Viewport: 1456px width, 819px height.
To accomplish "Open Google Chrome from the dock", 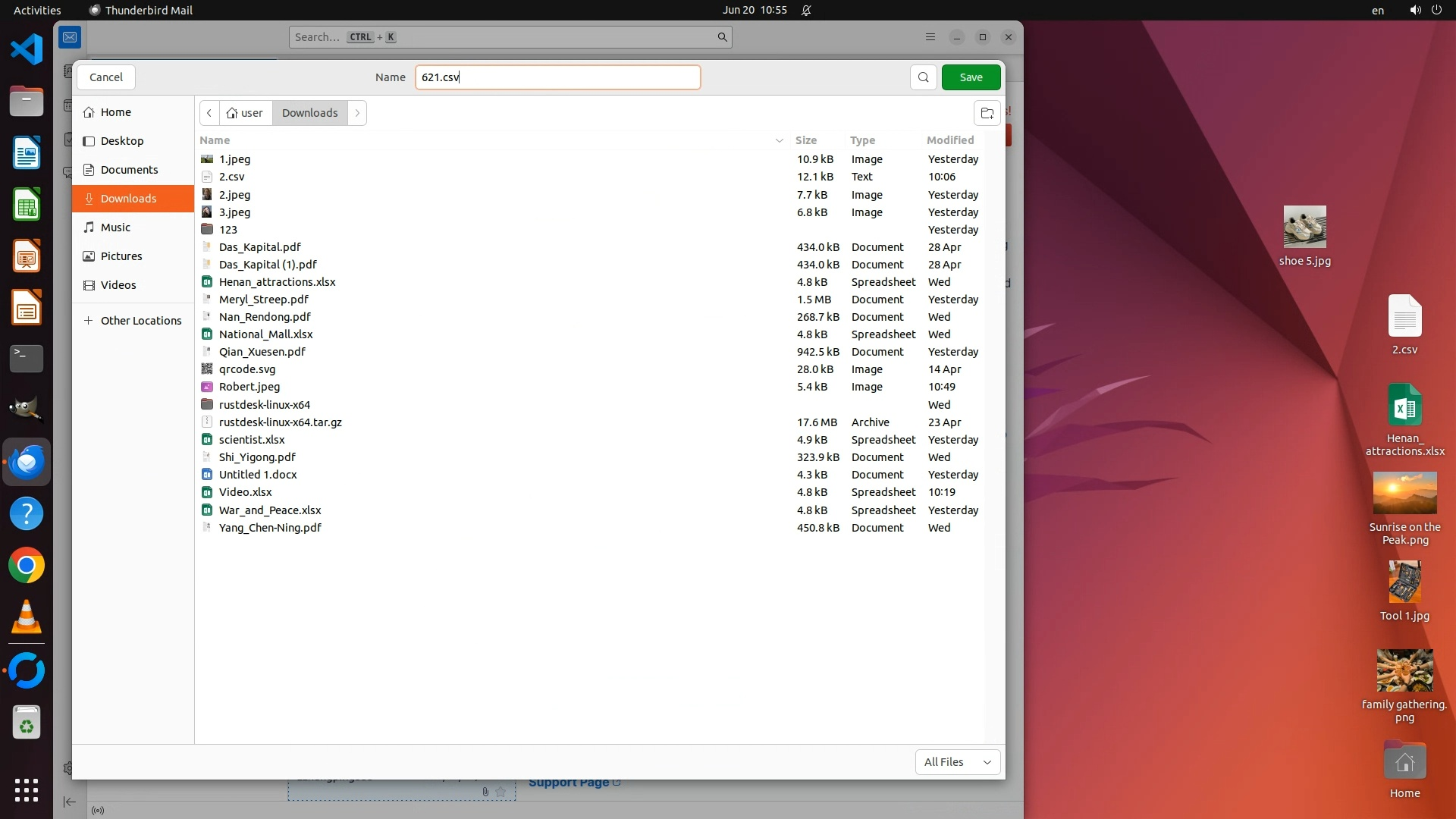I will tap(27, 566).
